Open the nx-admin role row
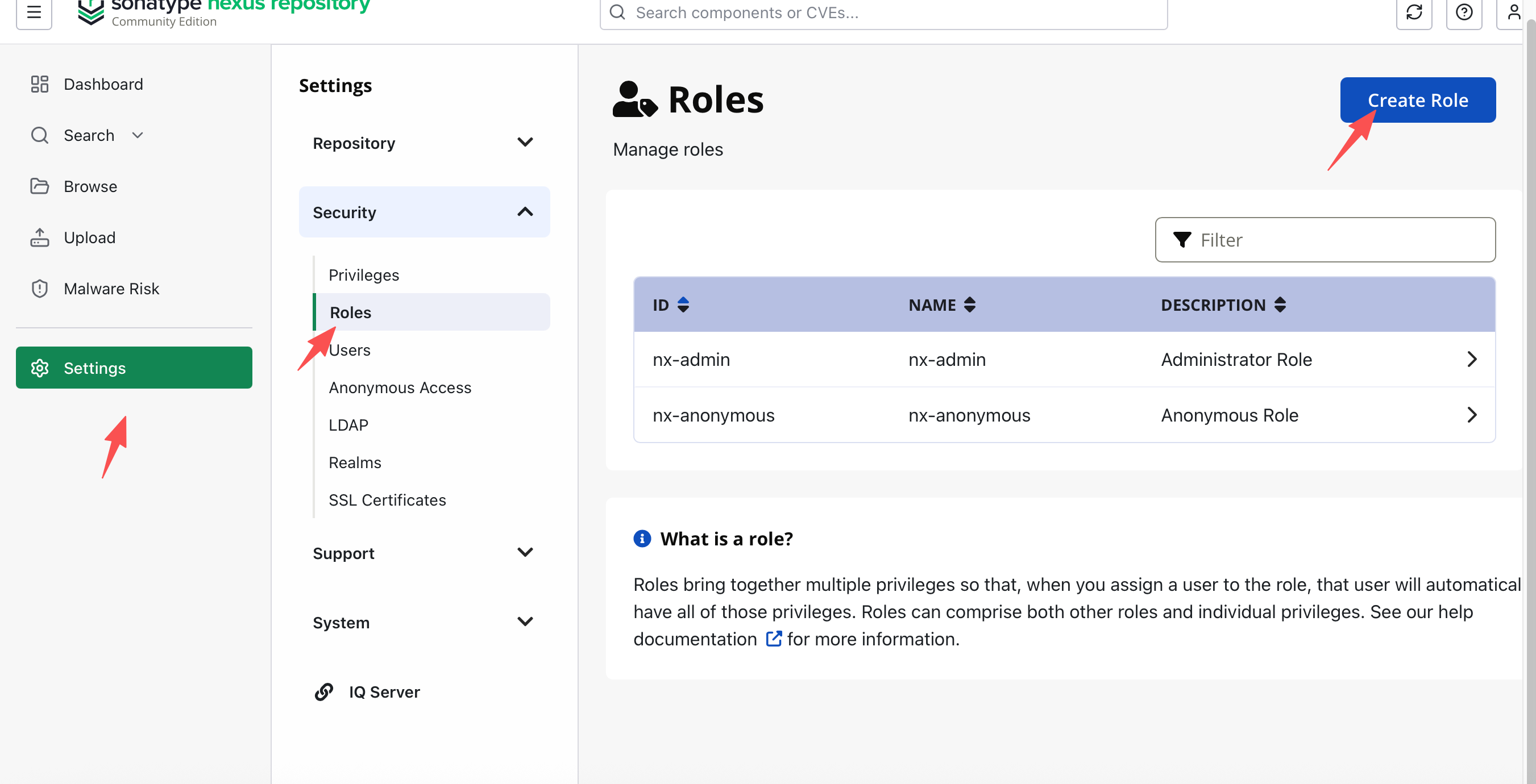 coord(1064,359)
